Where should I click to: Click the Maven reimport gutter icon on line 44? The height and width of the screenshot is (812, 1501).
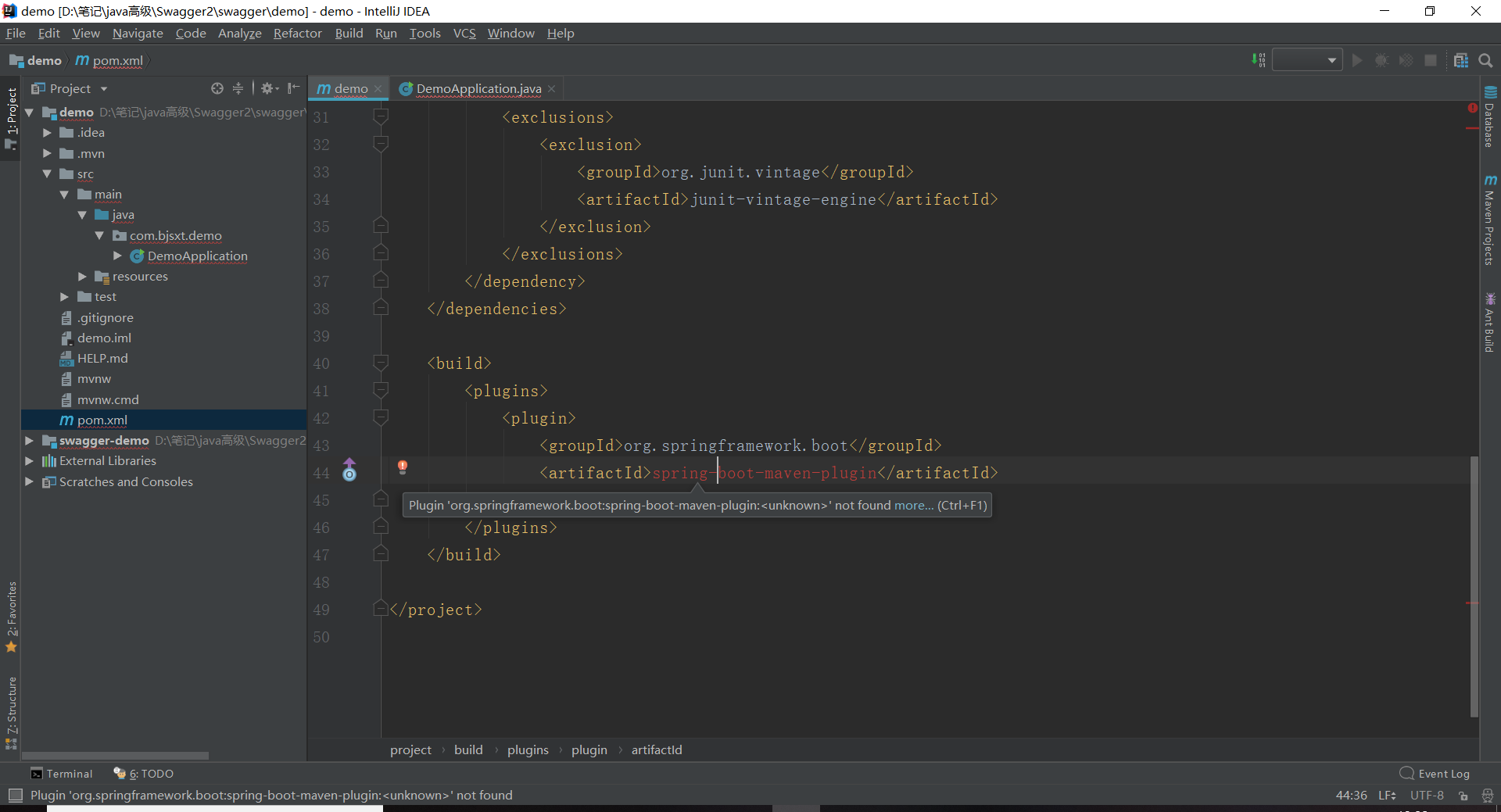click(349, 470)
